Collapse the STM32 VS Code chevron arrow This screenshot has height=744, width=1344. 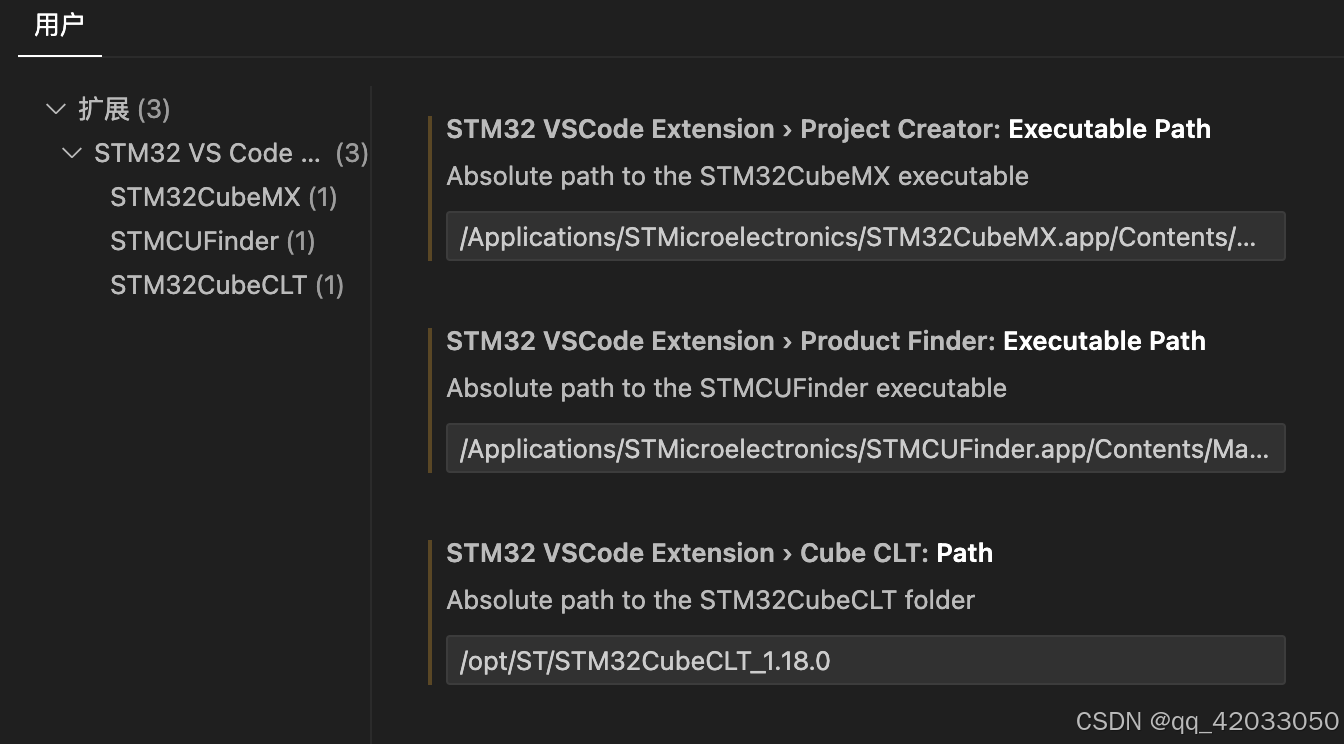[72, 153]
